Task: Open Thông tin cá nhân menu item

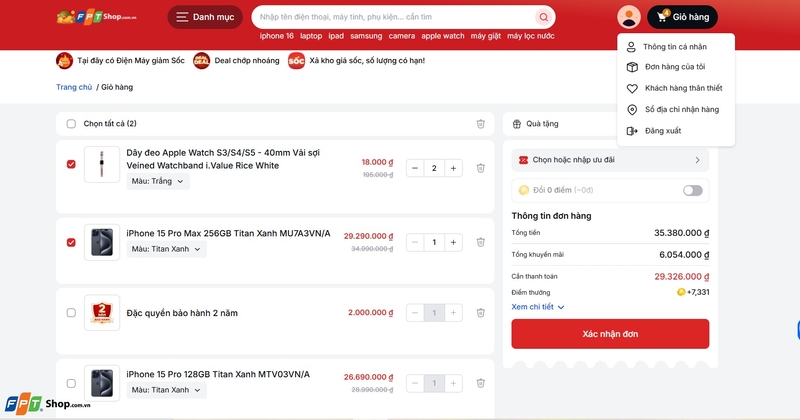Action: 676,47
